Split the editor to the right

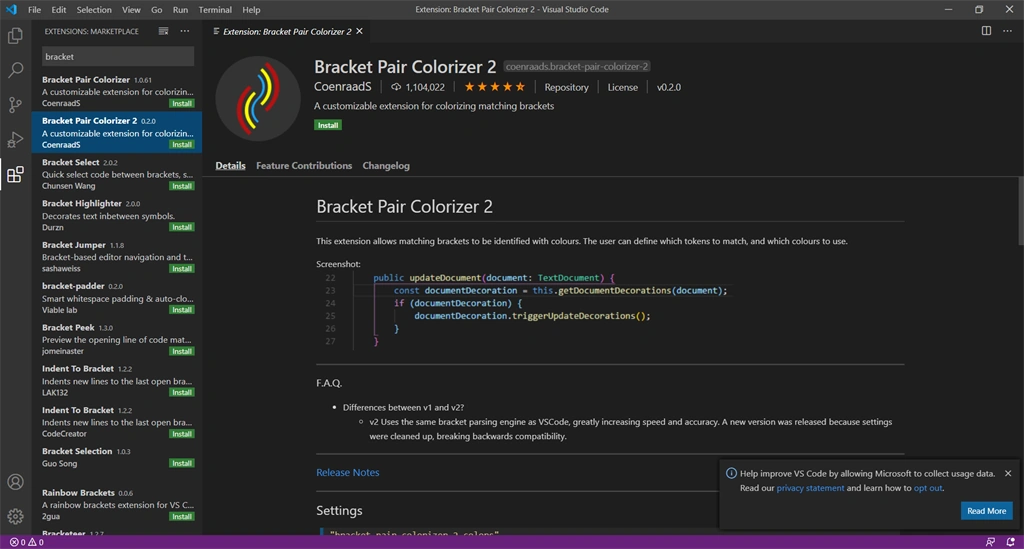986,31
